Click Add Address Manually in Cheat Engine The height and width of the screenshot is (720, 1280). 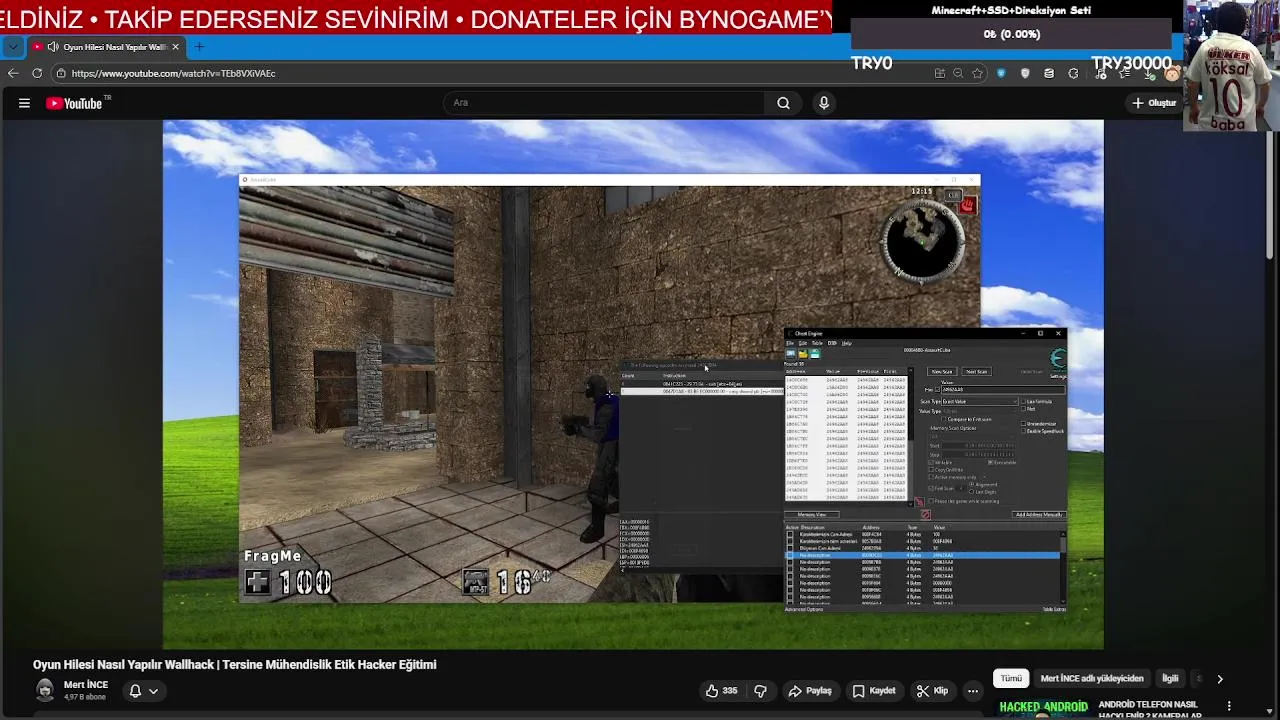(1038, 515)
